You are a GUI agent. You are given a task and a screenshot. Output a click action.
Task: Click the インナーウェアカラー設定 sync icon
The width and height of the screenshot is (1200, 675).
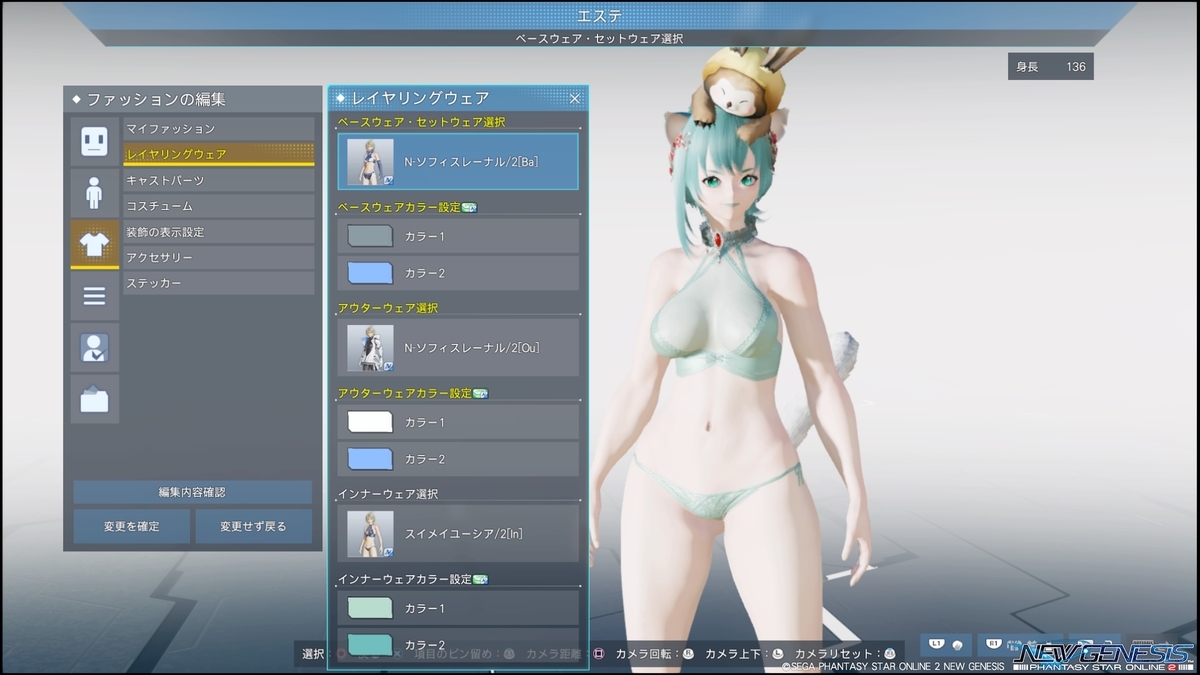480,580
